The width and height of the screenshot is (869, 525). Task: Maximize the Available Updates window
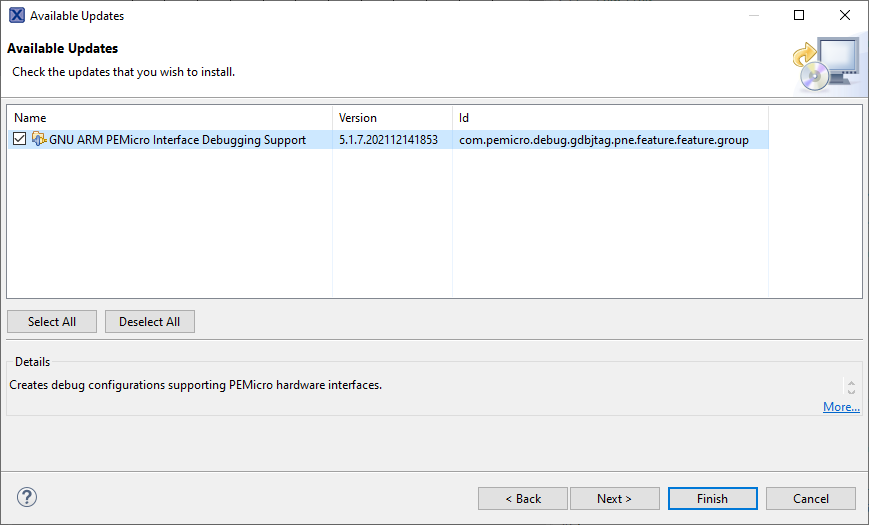point(799,16)
